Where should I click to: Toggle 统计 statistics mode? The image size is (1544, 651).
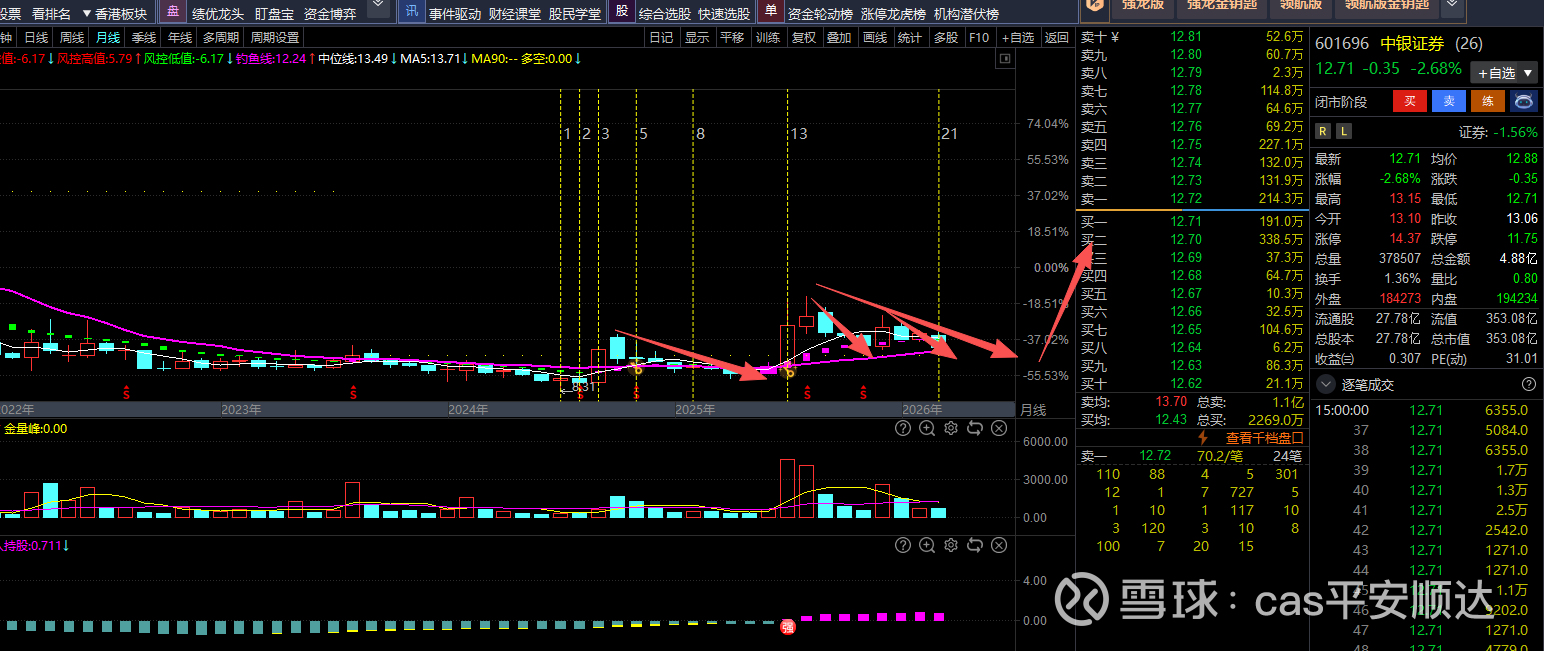tap(910, 38)
